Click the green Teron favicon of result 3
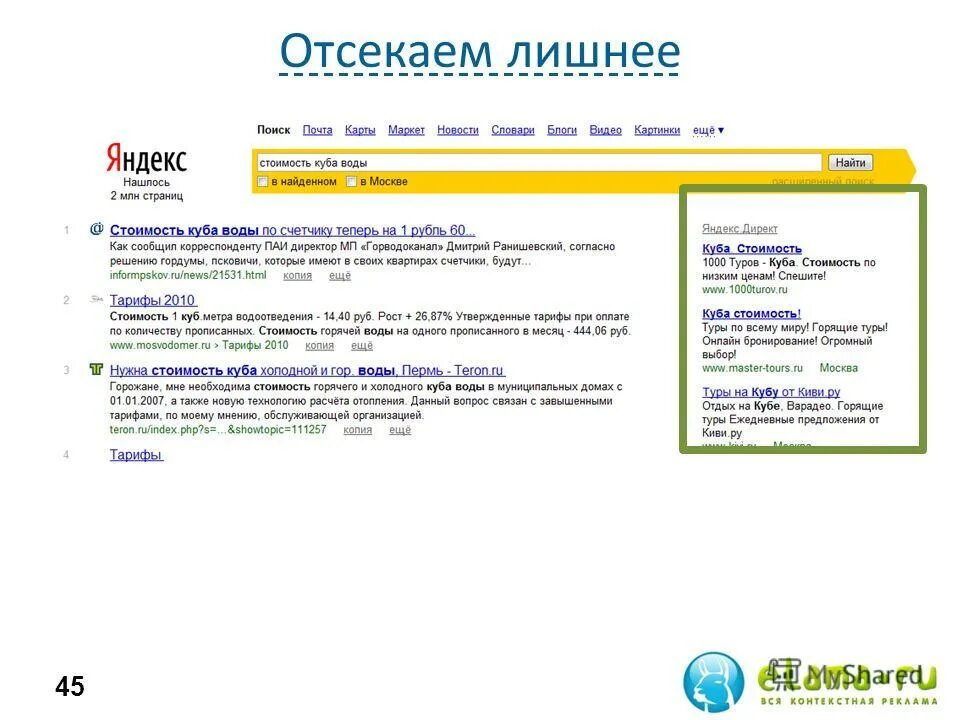The width and height of the screenshot is (960, 720). 96,369
